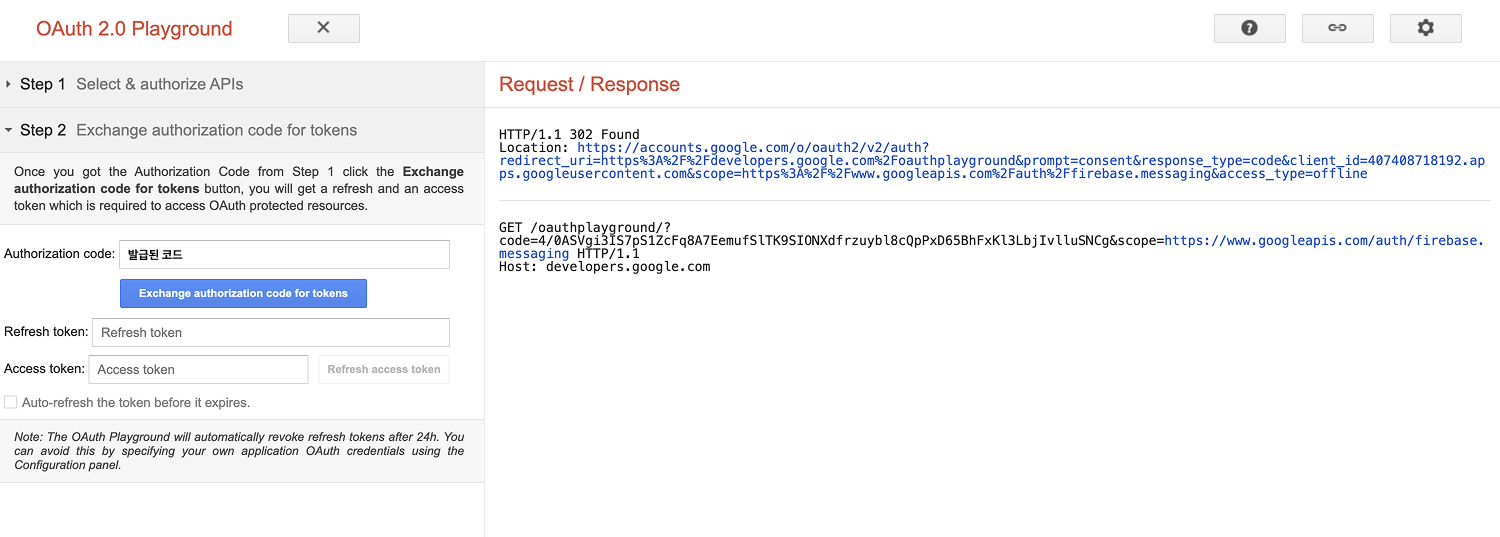Expand the Step 1 triangle arrow
The height and width of the screenshot is (537, 1500).
pos(8,84)
